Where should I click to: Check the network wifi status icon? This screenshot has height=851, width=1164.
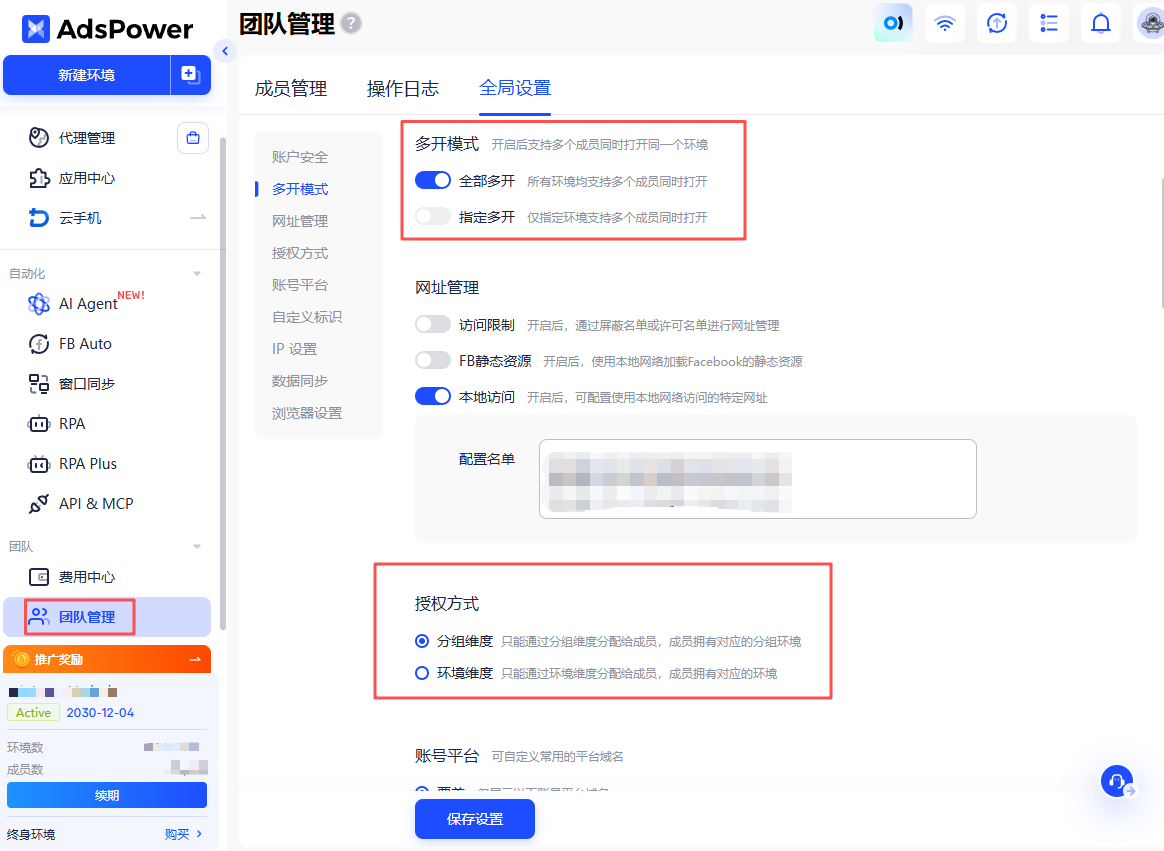(944, 23)
